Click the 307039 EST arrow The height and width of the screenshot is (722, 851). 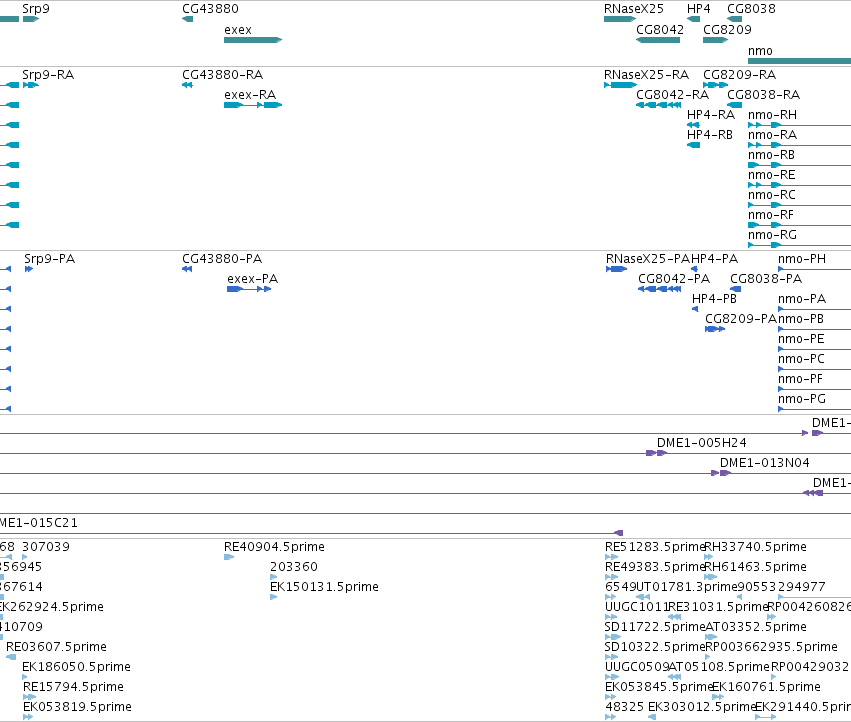(x=25, y=557)
